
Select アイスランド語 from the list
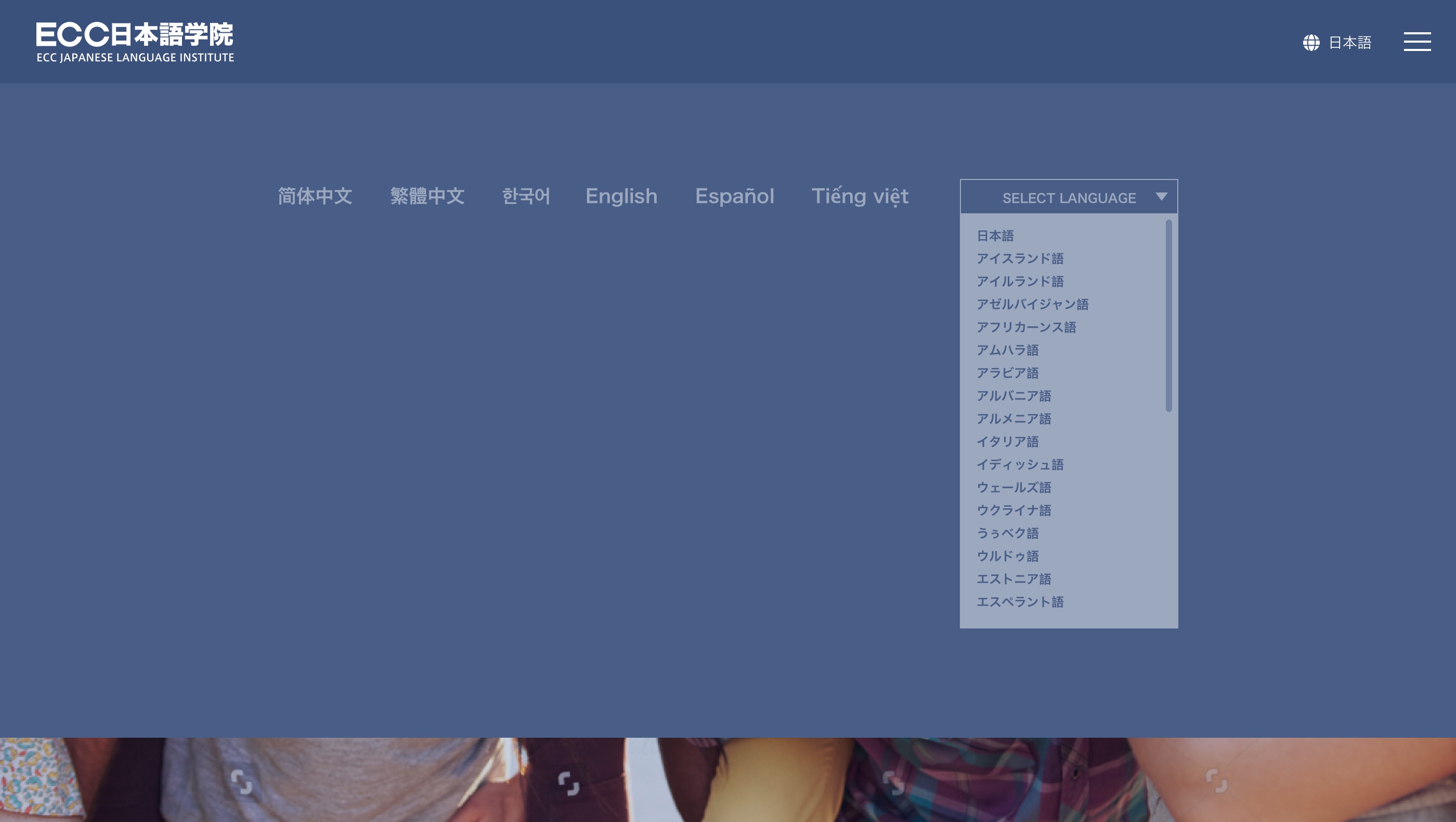click(1020, 259)
